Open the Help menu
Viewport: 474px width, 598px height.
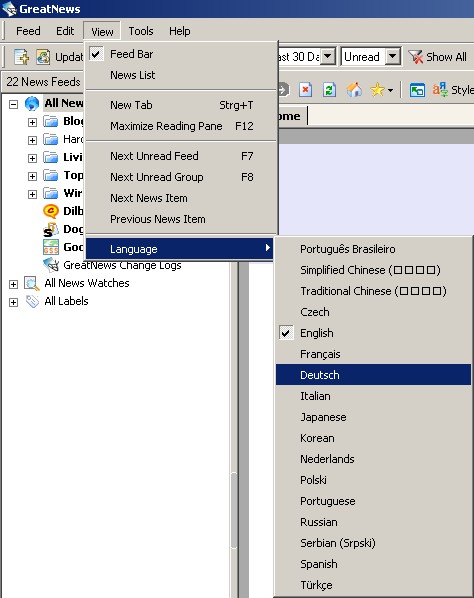pyautogui.click(x=180, y=31)
